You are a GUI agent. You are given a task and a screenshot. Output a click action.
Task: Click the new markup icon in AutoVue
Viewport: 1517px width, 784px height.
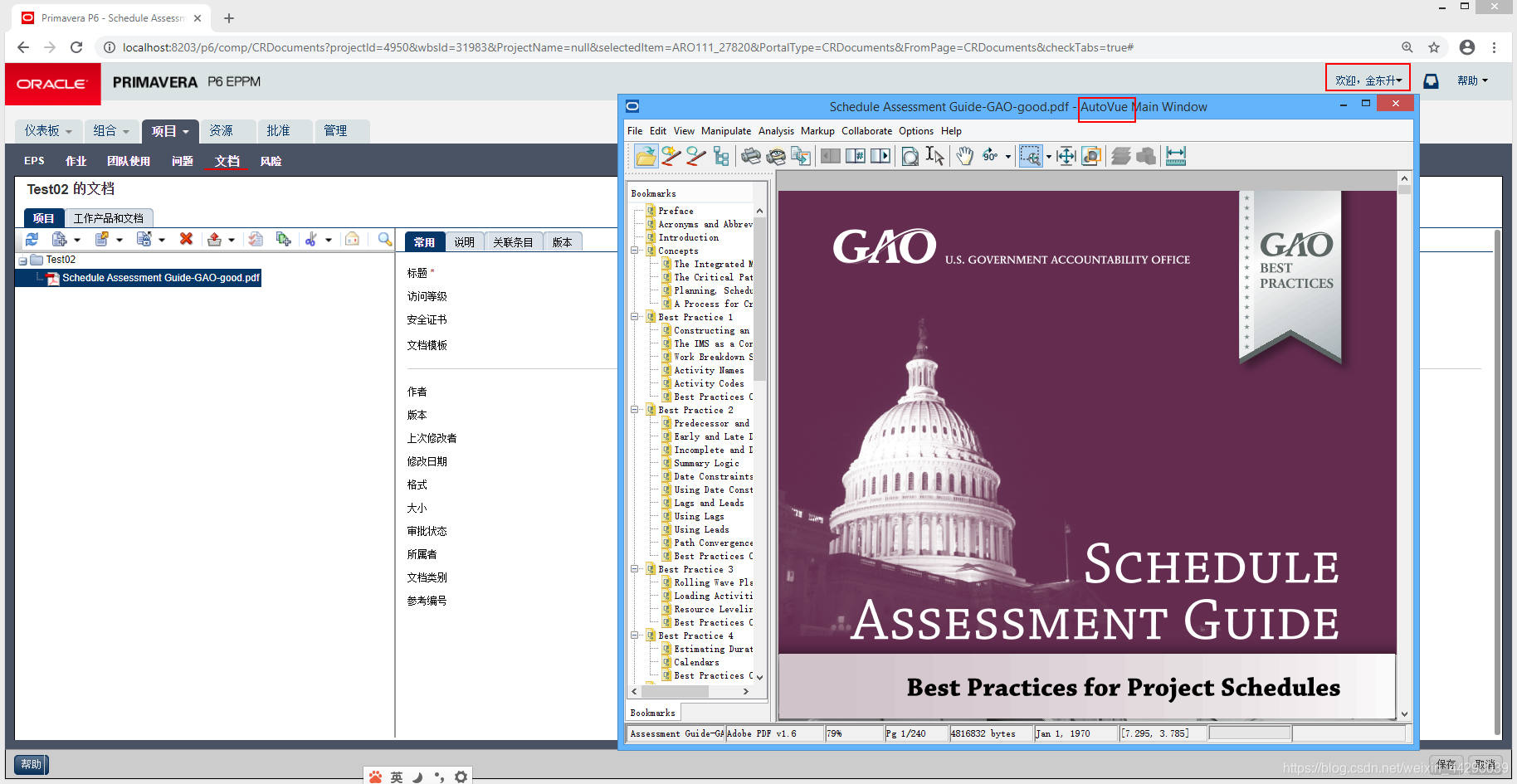(x=671, y=156)
